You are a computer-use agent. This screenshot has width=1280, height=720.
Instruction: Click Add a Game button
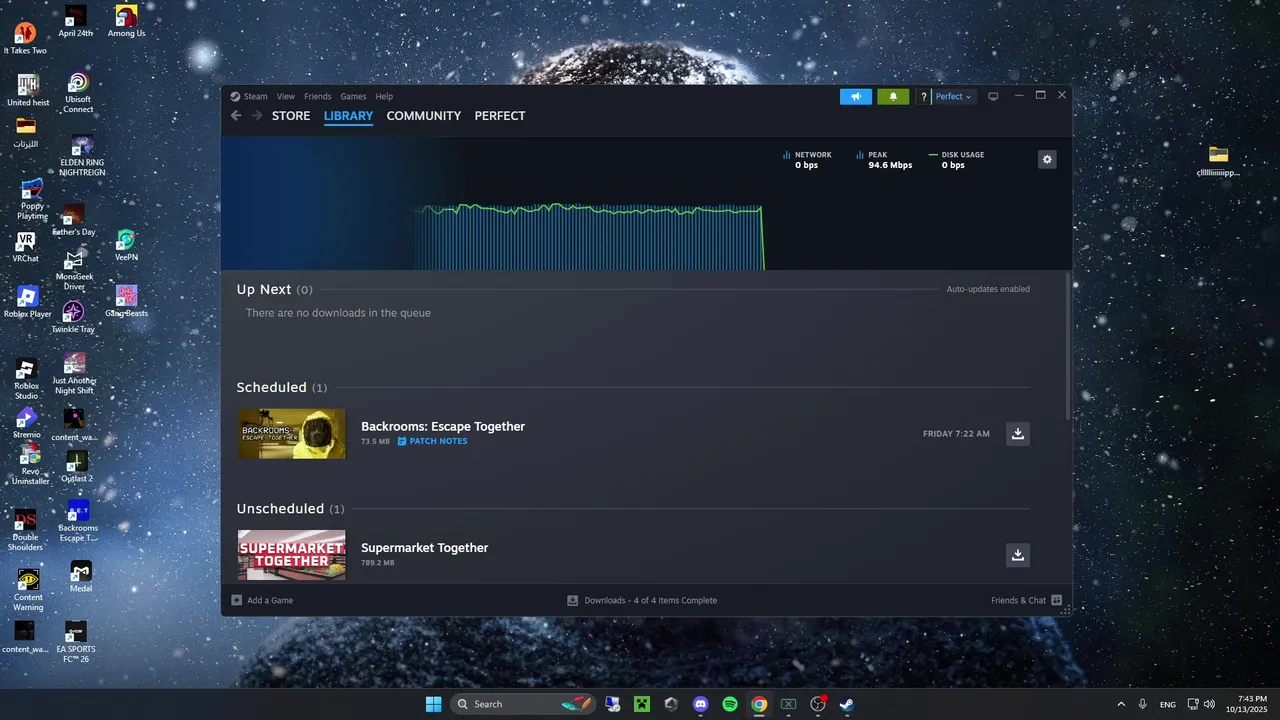[262, 601]
